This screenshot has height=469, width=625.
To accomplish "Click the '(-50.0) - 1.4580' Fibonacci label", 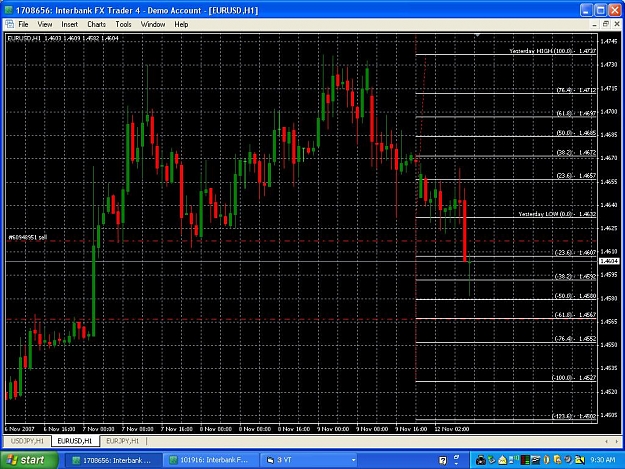I will 575,296.
